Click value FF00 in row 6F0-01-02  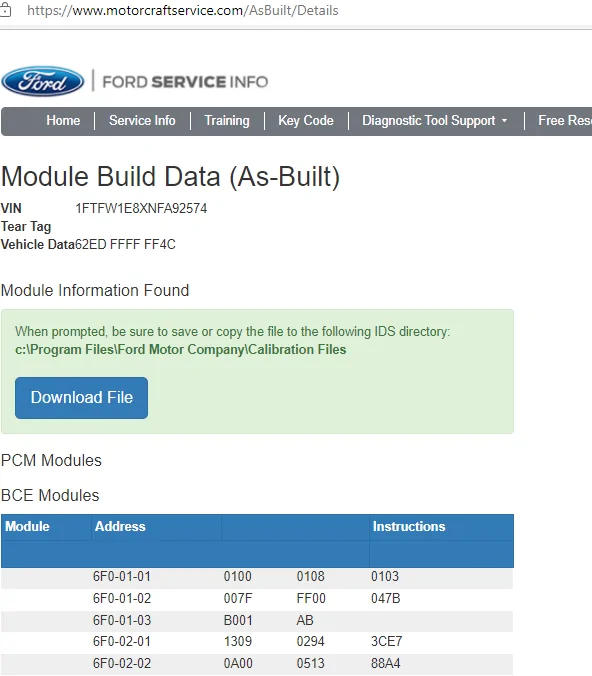pos(311,598)
